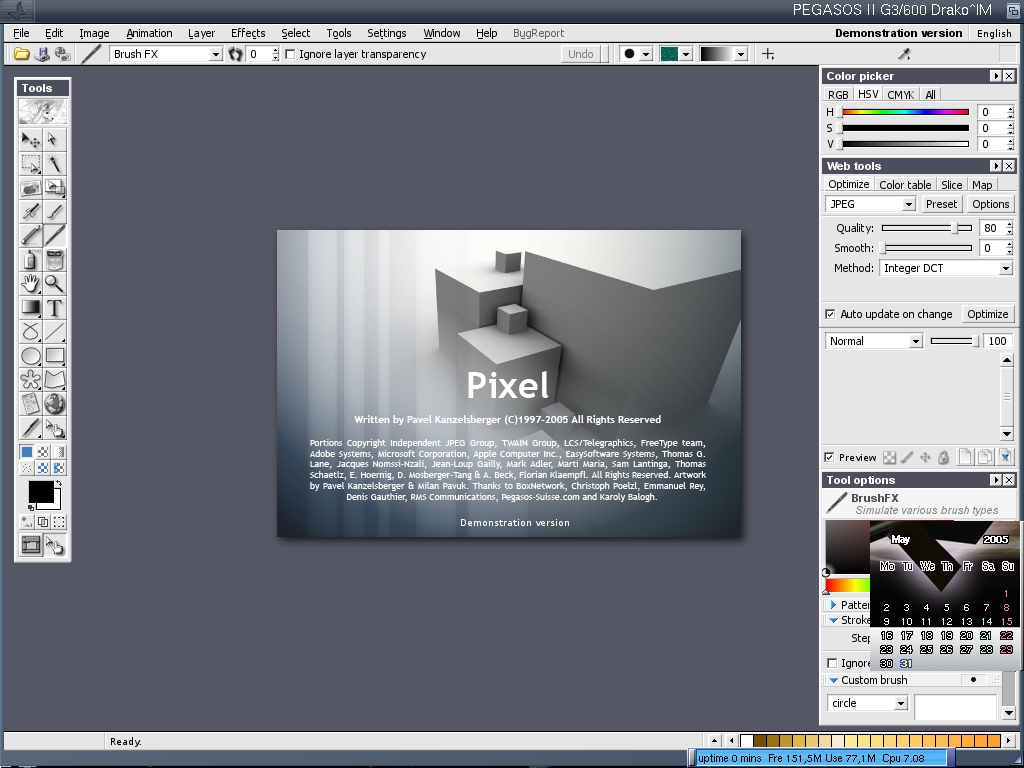Click the delete layer icon
This screenshot has width=1024, height=768.
[x=1006, y=457]
